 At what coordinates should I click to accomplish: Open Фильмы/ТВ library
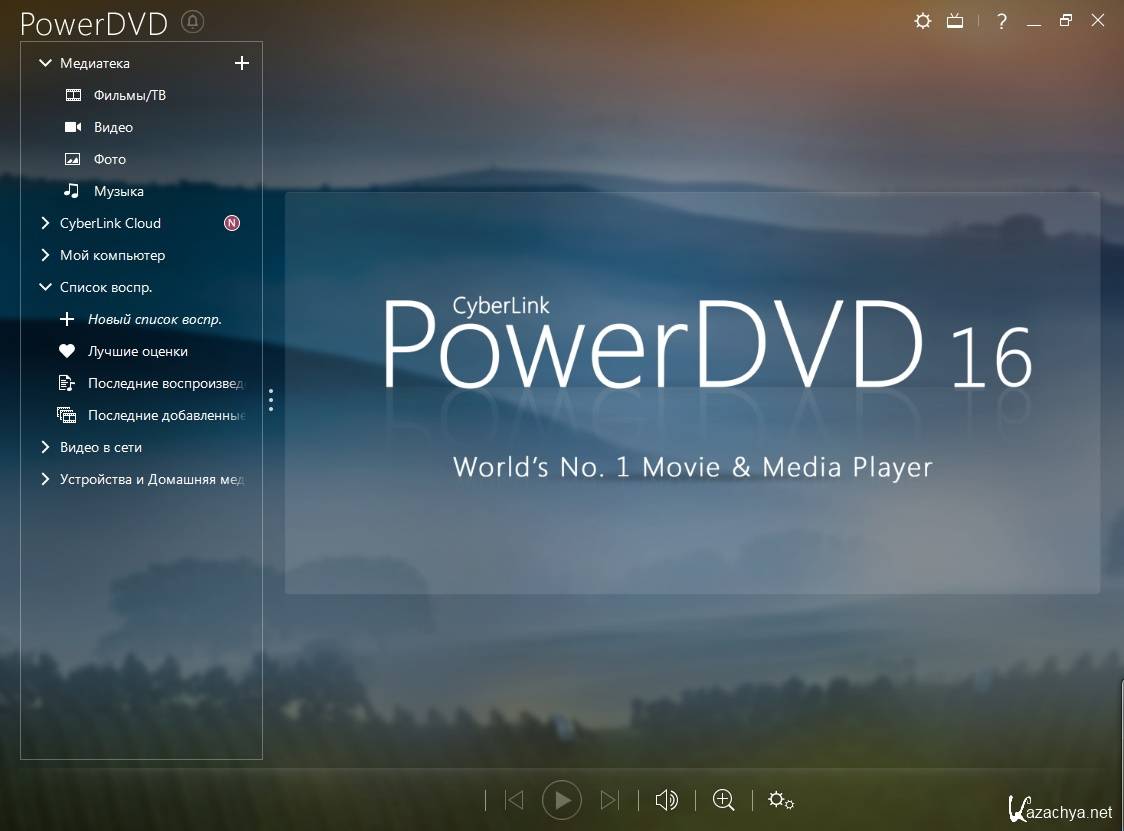pos(129,95)
